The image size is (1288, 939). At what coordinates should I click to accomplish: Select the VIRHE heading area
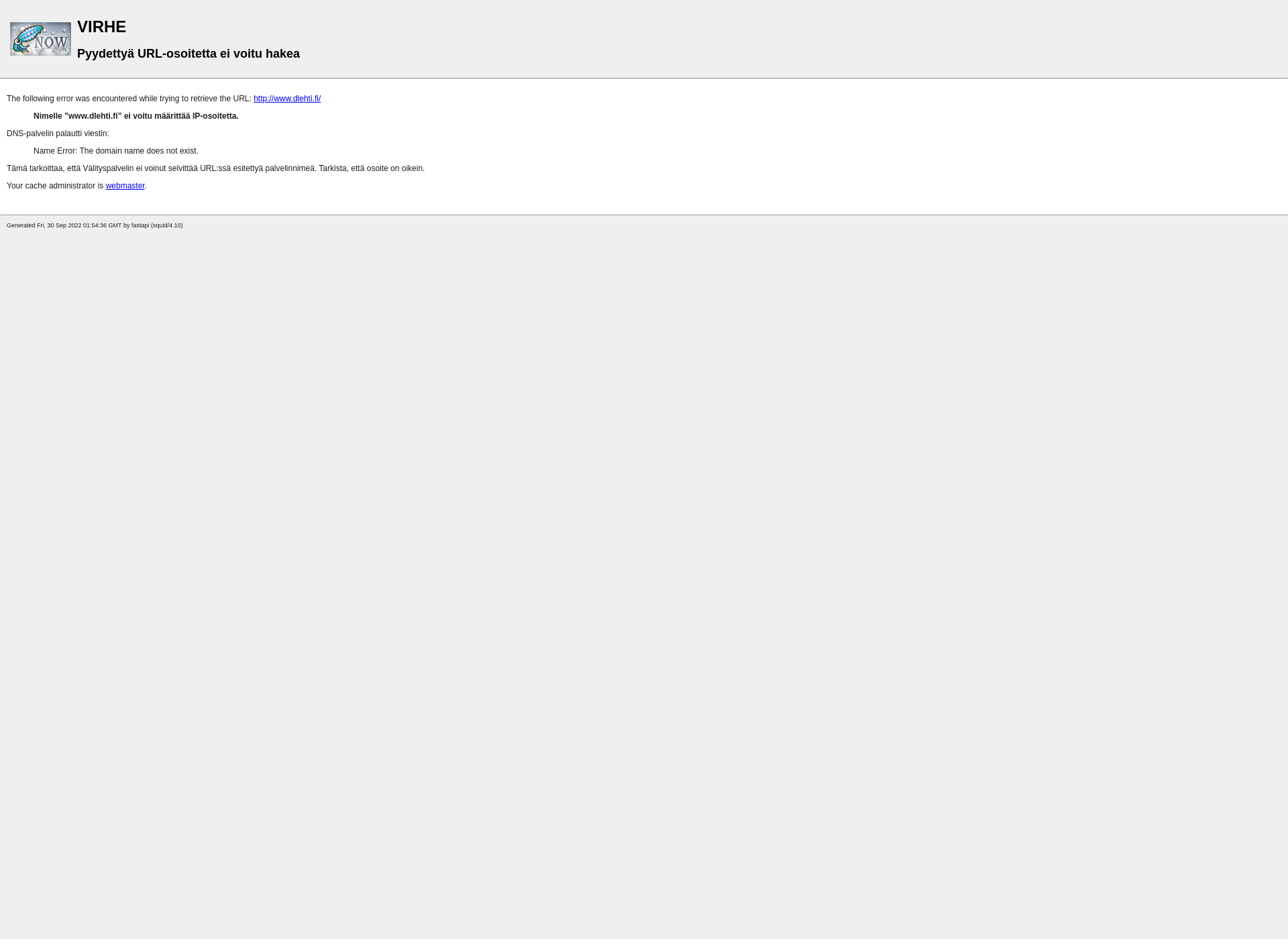[x=101, y=26]
